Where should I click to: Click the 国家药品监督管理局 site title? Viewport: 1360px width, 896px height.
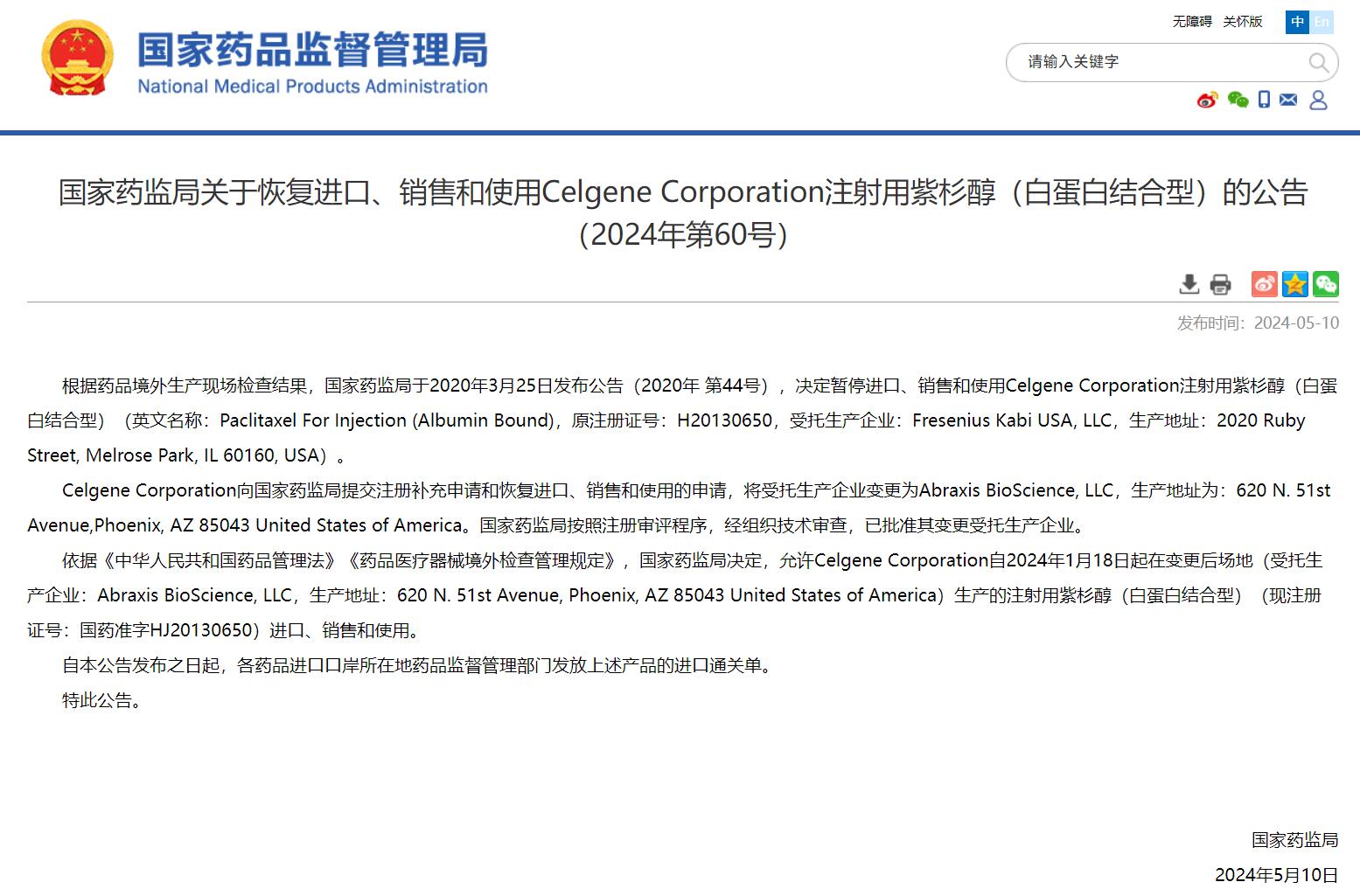point(312,51)
